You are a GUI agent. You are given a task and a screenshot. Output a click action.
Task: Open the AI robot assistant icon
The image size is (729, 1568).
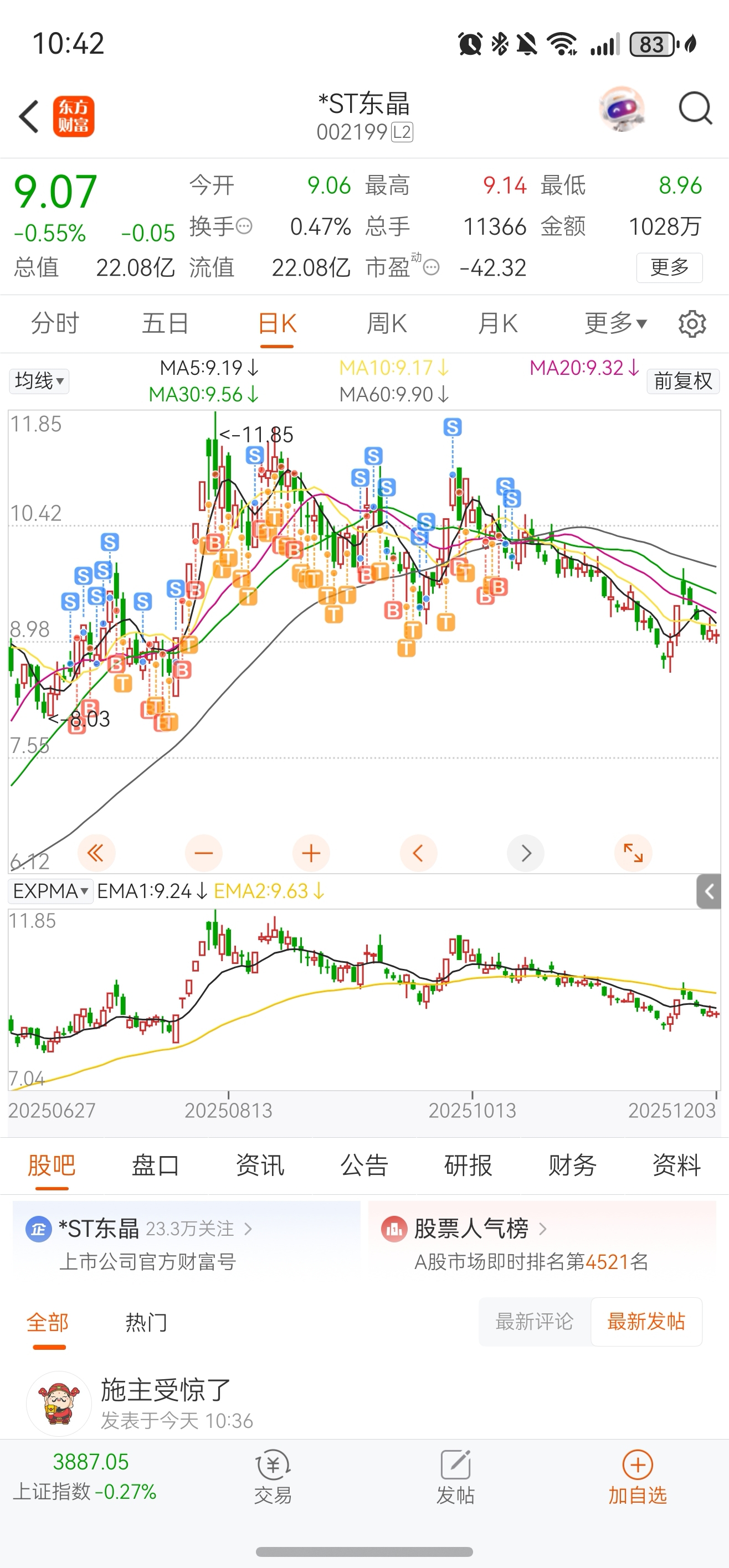click(622, 110)
